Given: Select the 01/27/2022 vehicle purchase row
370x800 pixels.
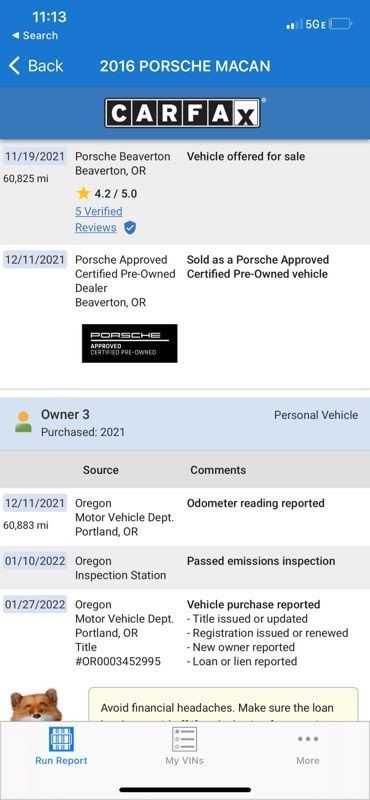Looking at the screenshot, I should 185,633.
